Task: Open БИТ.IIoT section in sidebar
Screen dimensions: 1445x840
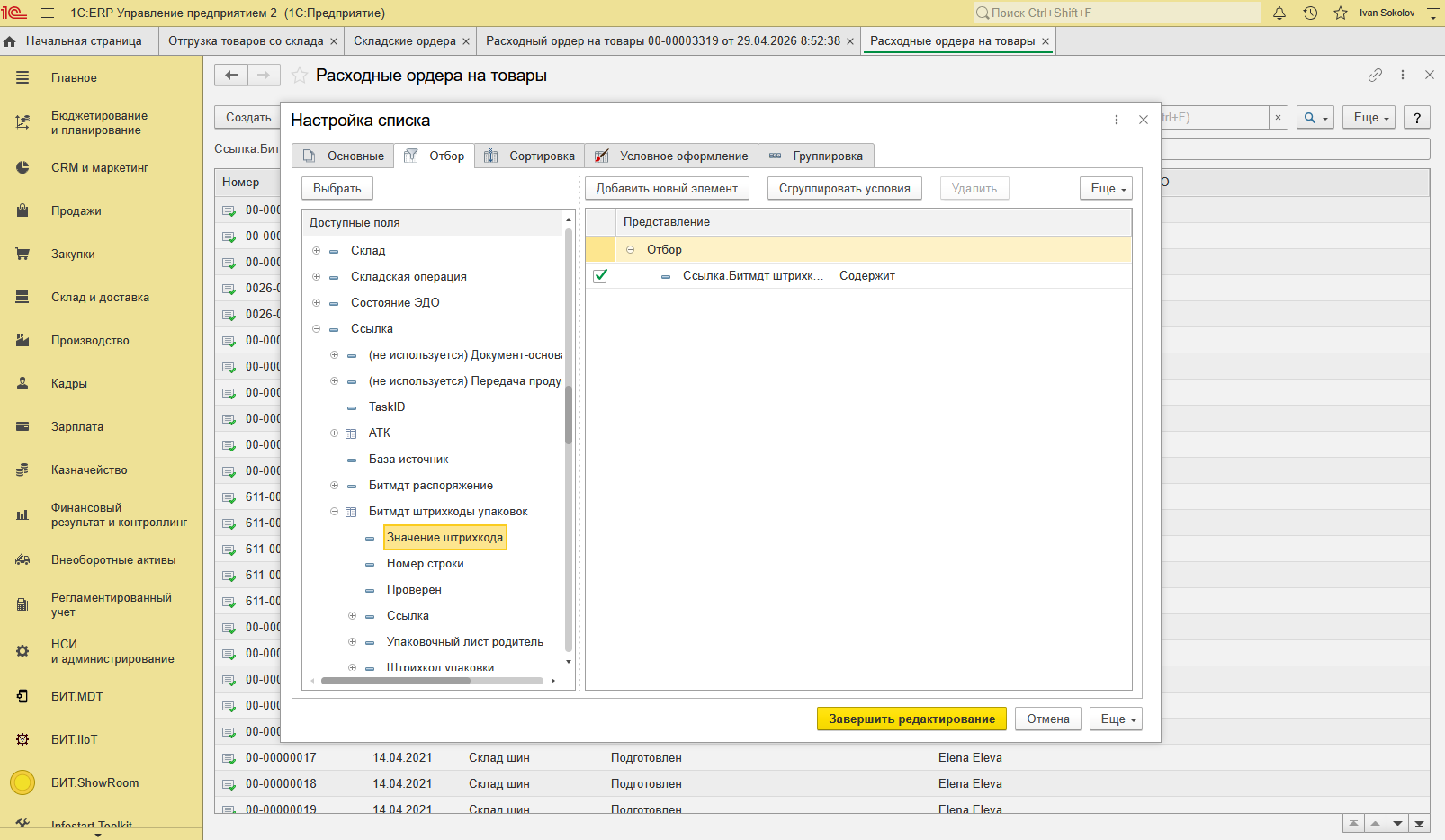Action: pos(101,740)
